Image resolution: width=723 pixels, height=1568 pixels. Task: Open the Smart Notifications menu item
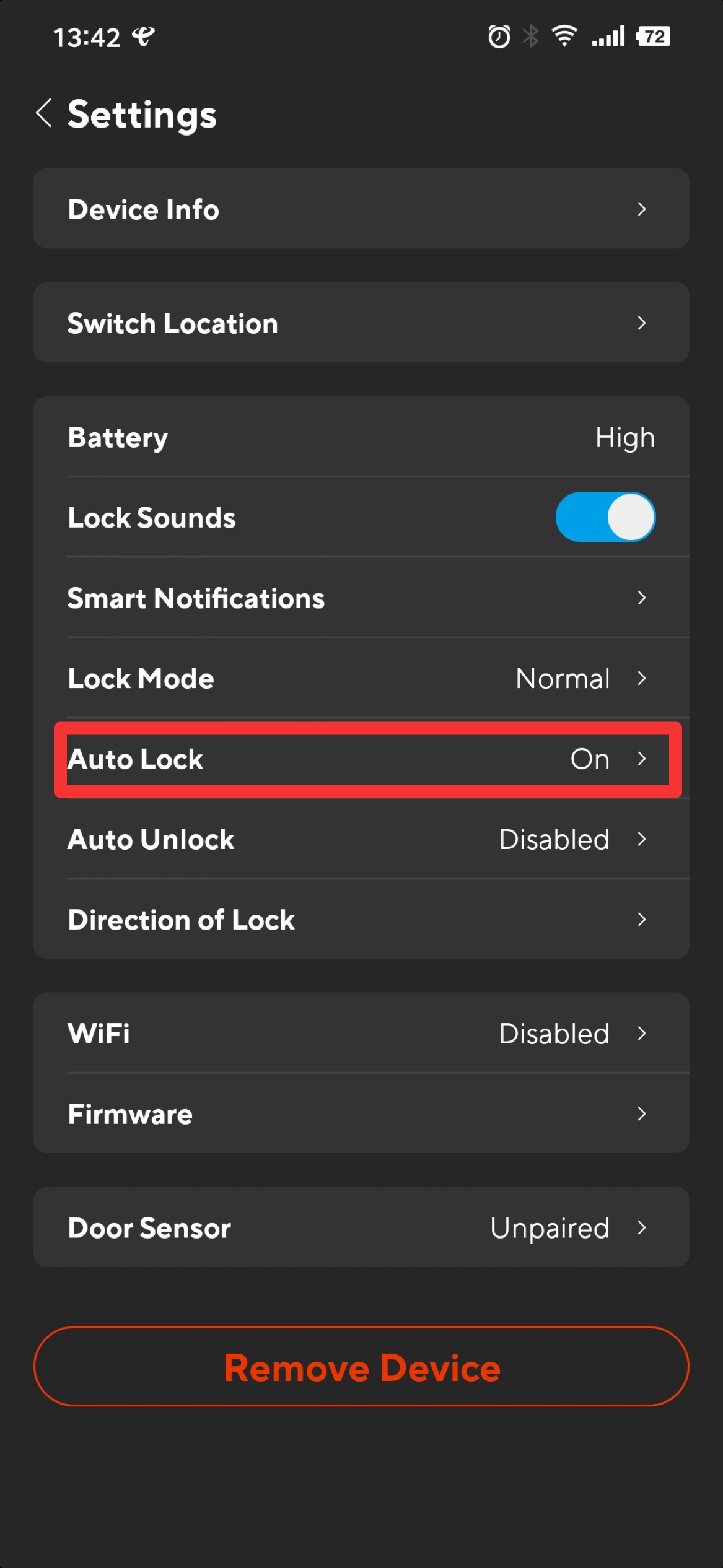[x=361, y=598]
